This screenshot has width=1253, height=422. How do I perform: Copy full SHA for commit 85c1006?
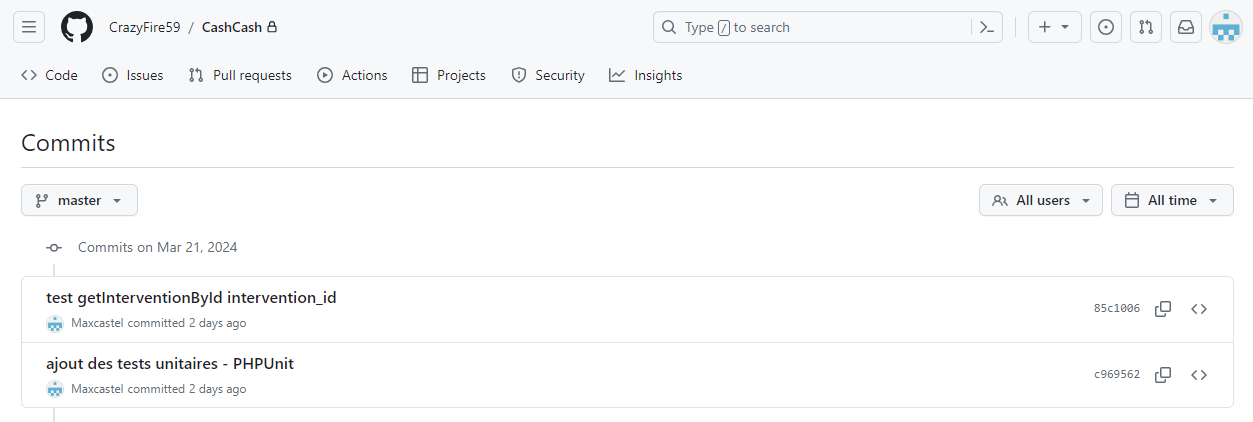[1163, 309]
